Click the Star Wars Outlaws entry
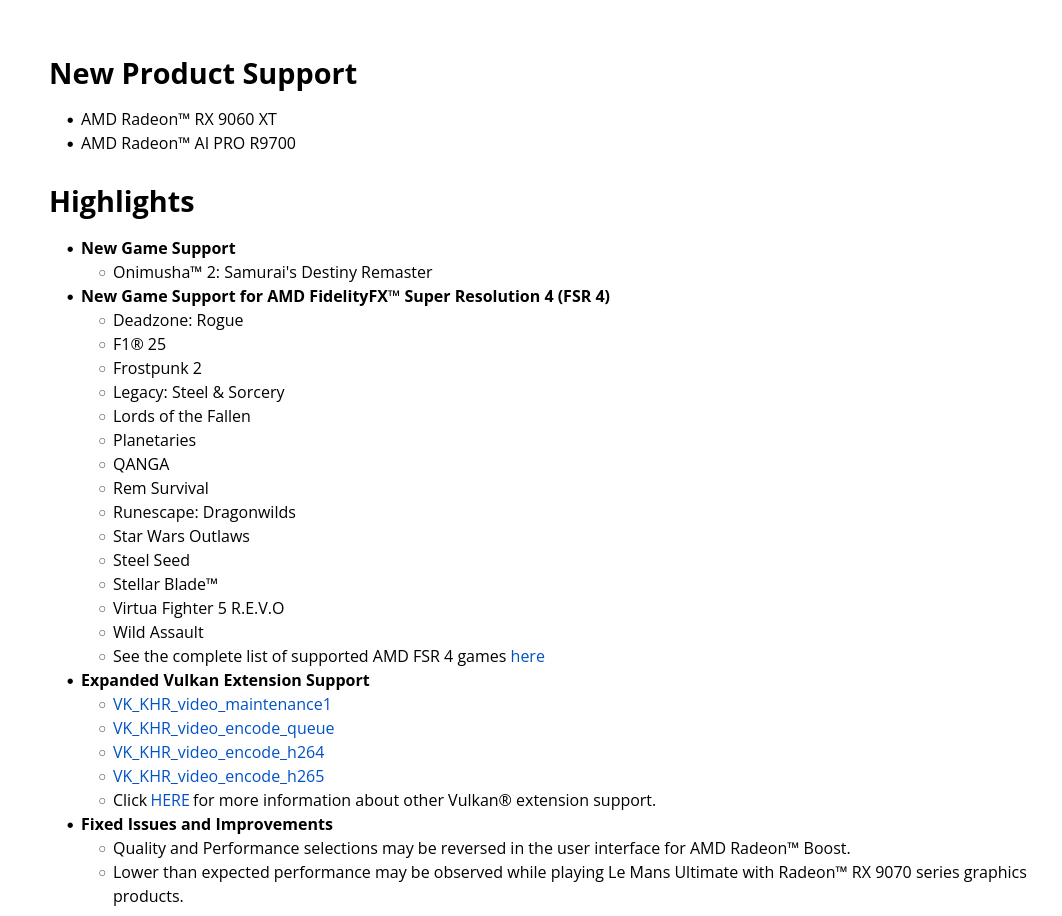The image size is (1062, 916). pyautogui.click(x=181, y=536)
